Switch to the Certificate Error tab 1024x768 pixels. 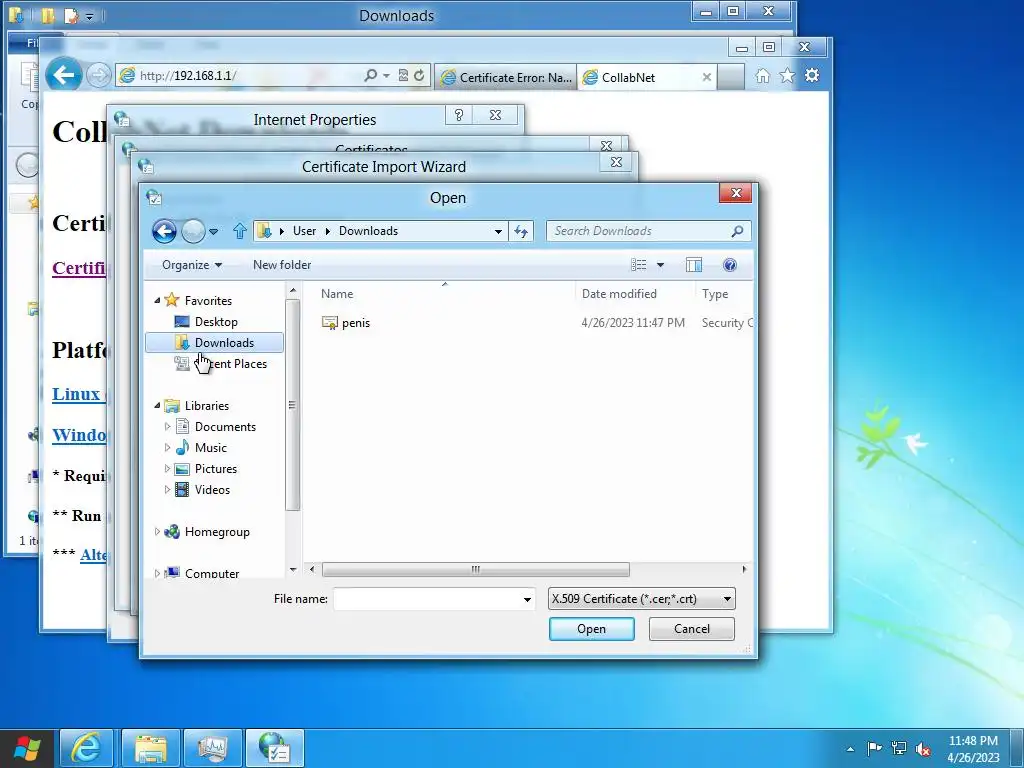coord(507,78)
